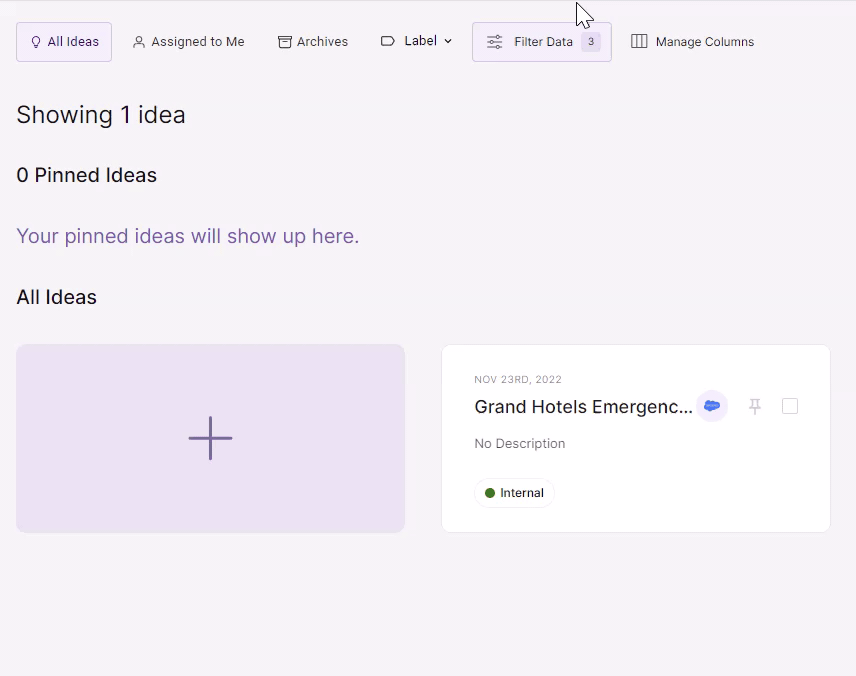Click the person icon beside Assigned to Me
Viewport: 856px width, 676px height.
tap(139, 42)
